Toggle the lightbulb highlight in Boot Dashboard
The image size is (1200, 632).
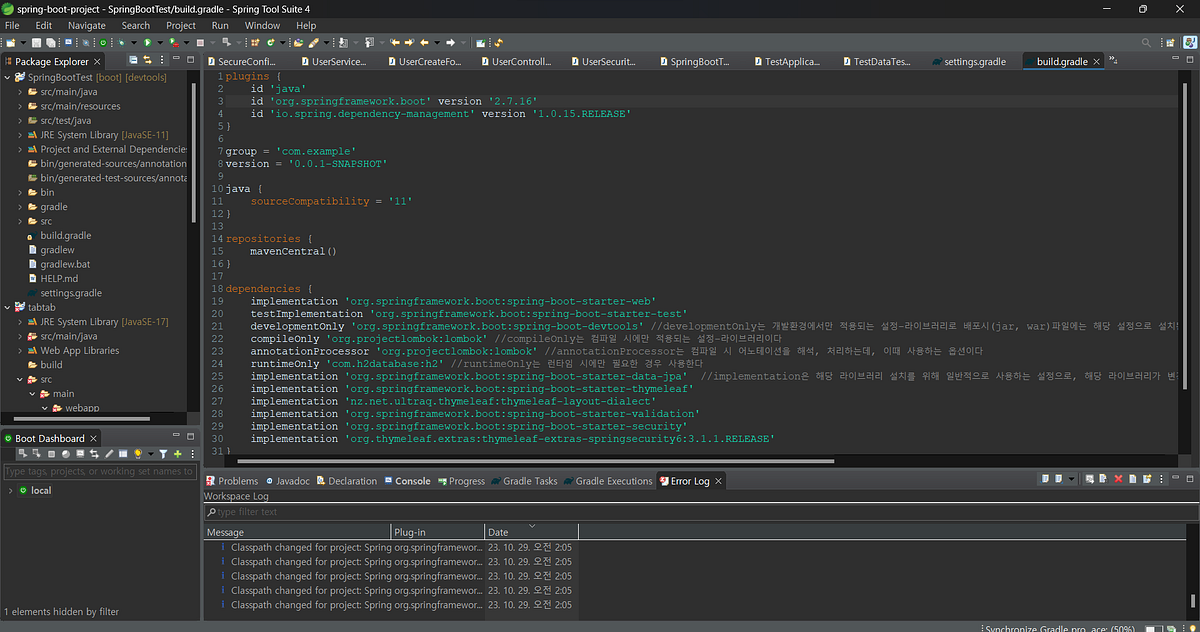click(x=138, y=453)
